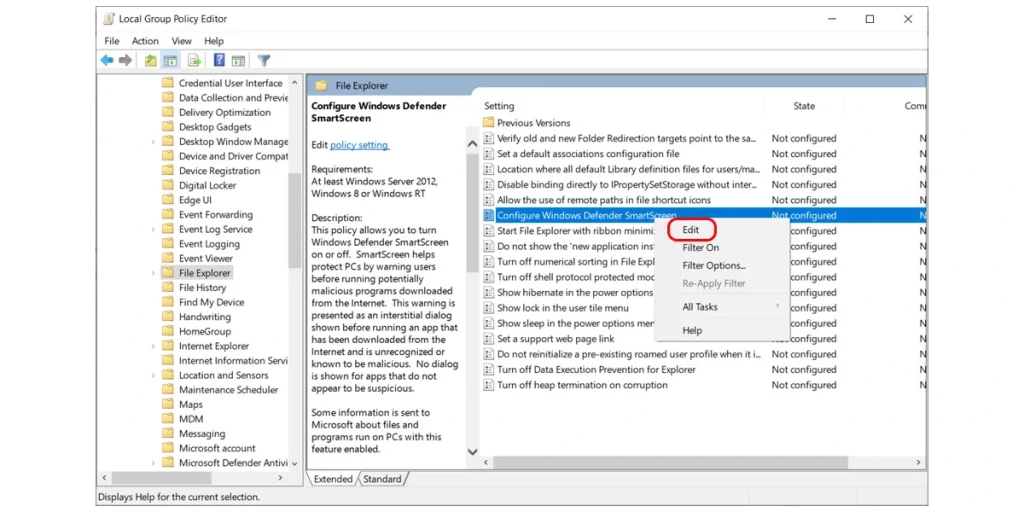Select the Microsoft account tree item
1024x512 pixels.
(x=217, y=448)
